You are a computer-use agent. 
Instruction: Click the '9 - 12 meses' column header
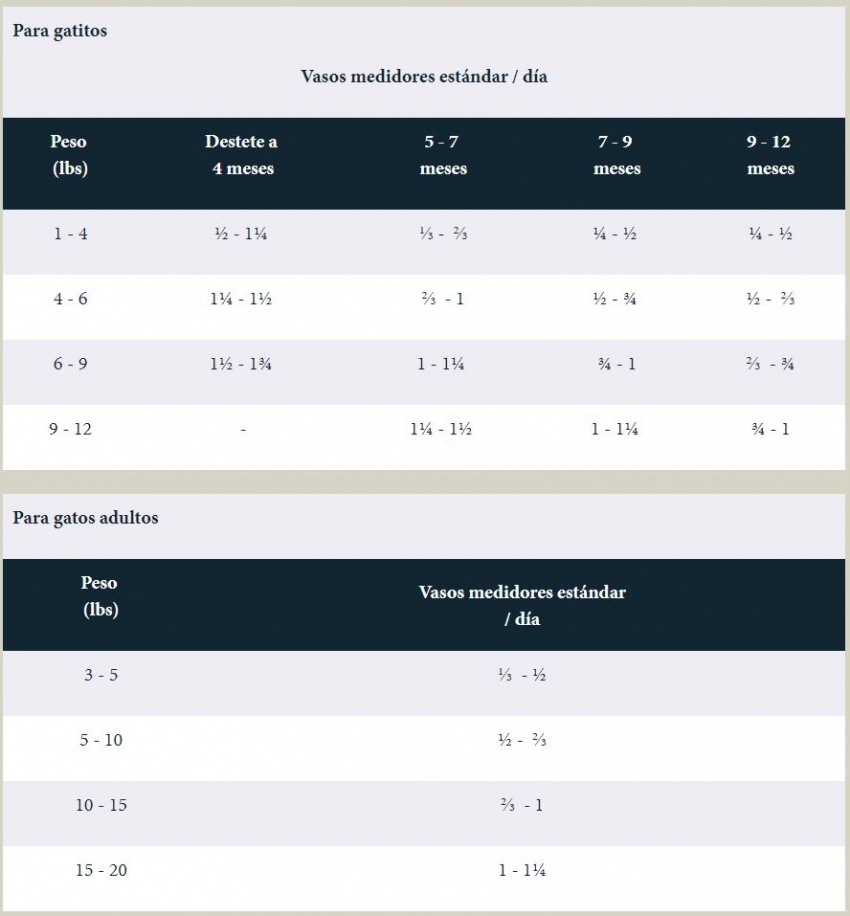click(770, 155)
